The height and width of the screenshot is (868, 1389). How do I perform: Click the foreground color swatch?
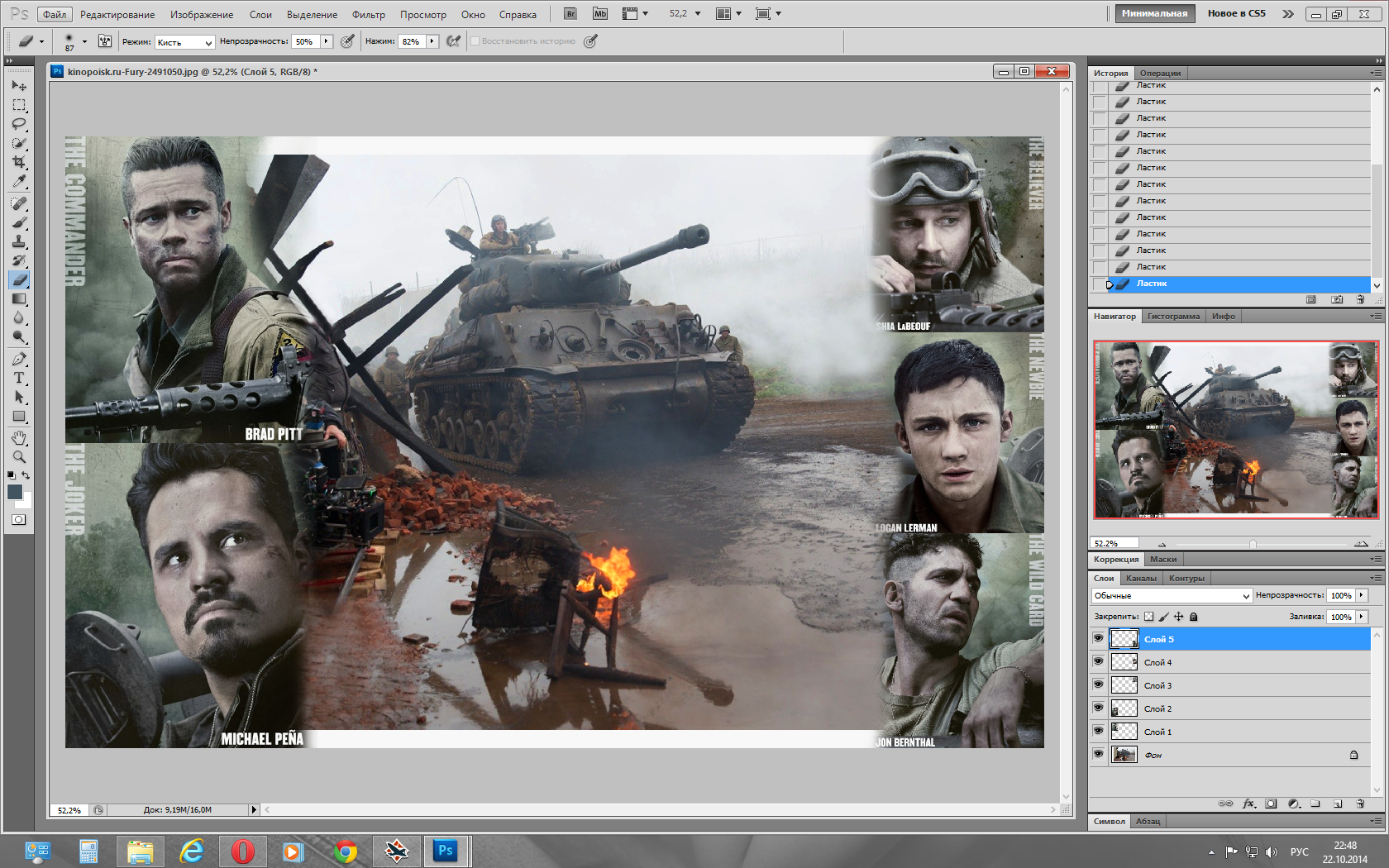point(15,492)
